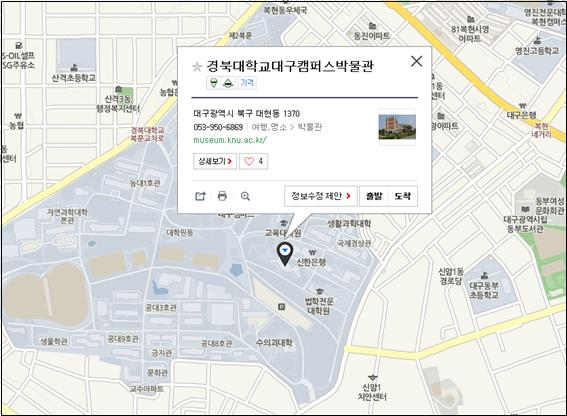Viewport: 567px width, 416px height.
Task: Set this place as 도착 destination
Action: tap(403, 196)
